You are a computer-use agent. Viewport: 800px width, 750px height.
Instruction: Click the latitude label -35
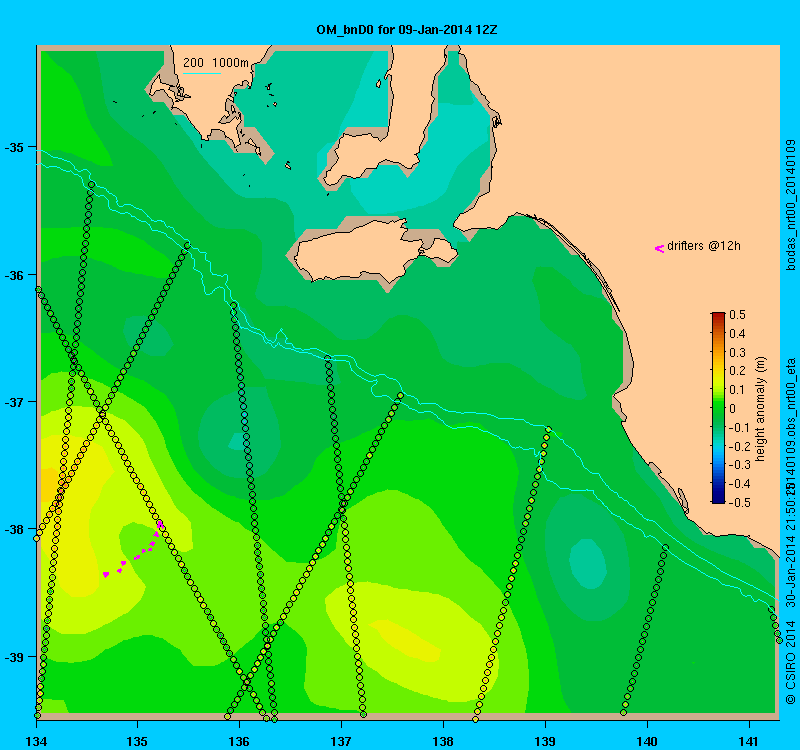point(14,147)
